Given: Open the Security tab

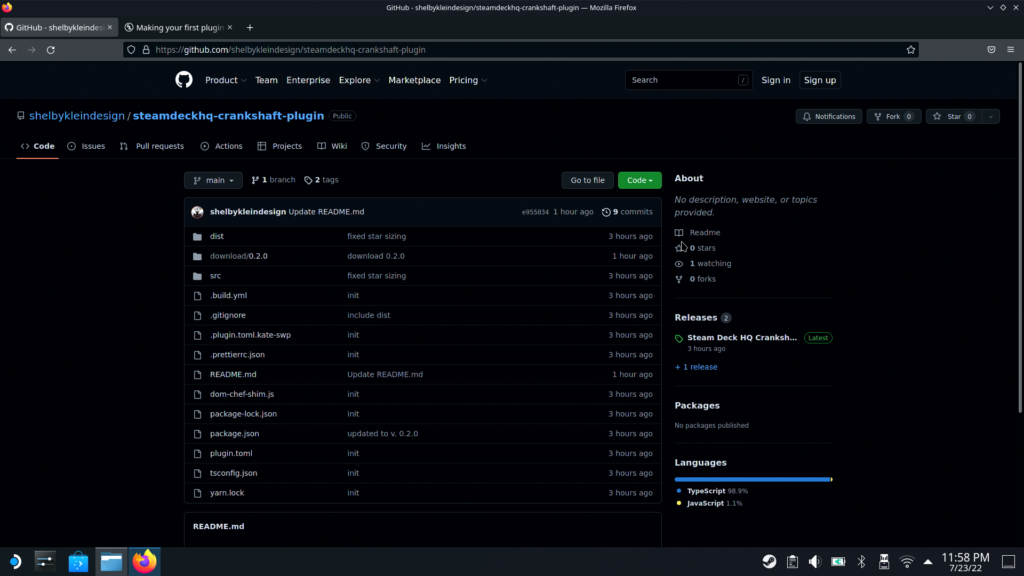Looking at the screenshot, I should (384, 146).
